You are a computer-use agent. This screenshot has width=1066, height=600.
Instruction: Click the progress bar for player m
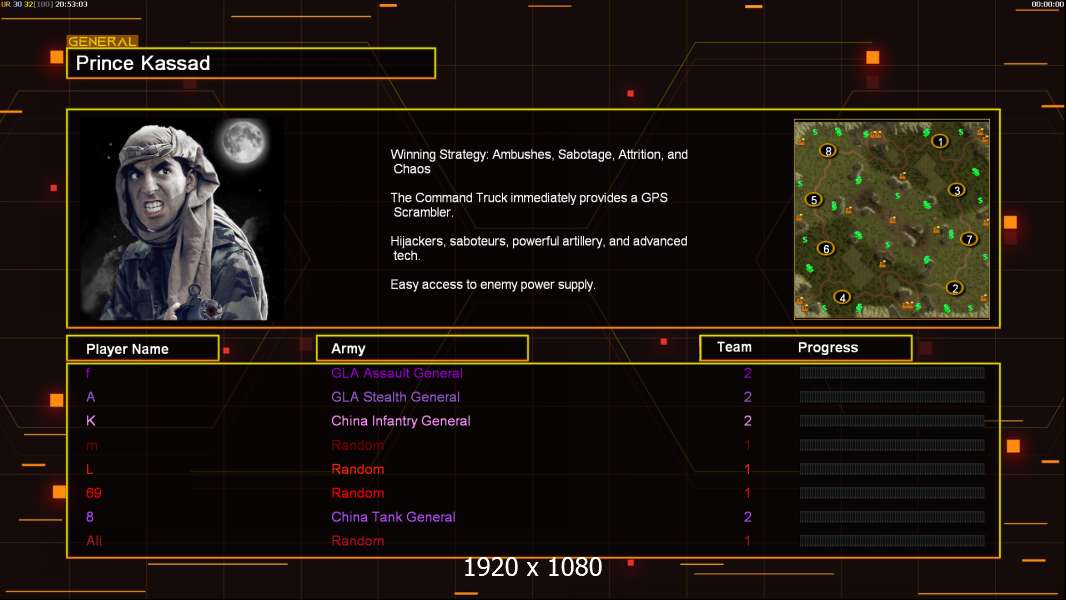tap(892, 445)
